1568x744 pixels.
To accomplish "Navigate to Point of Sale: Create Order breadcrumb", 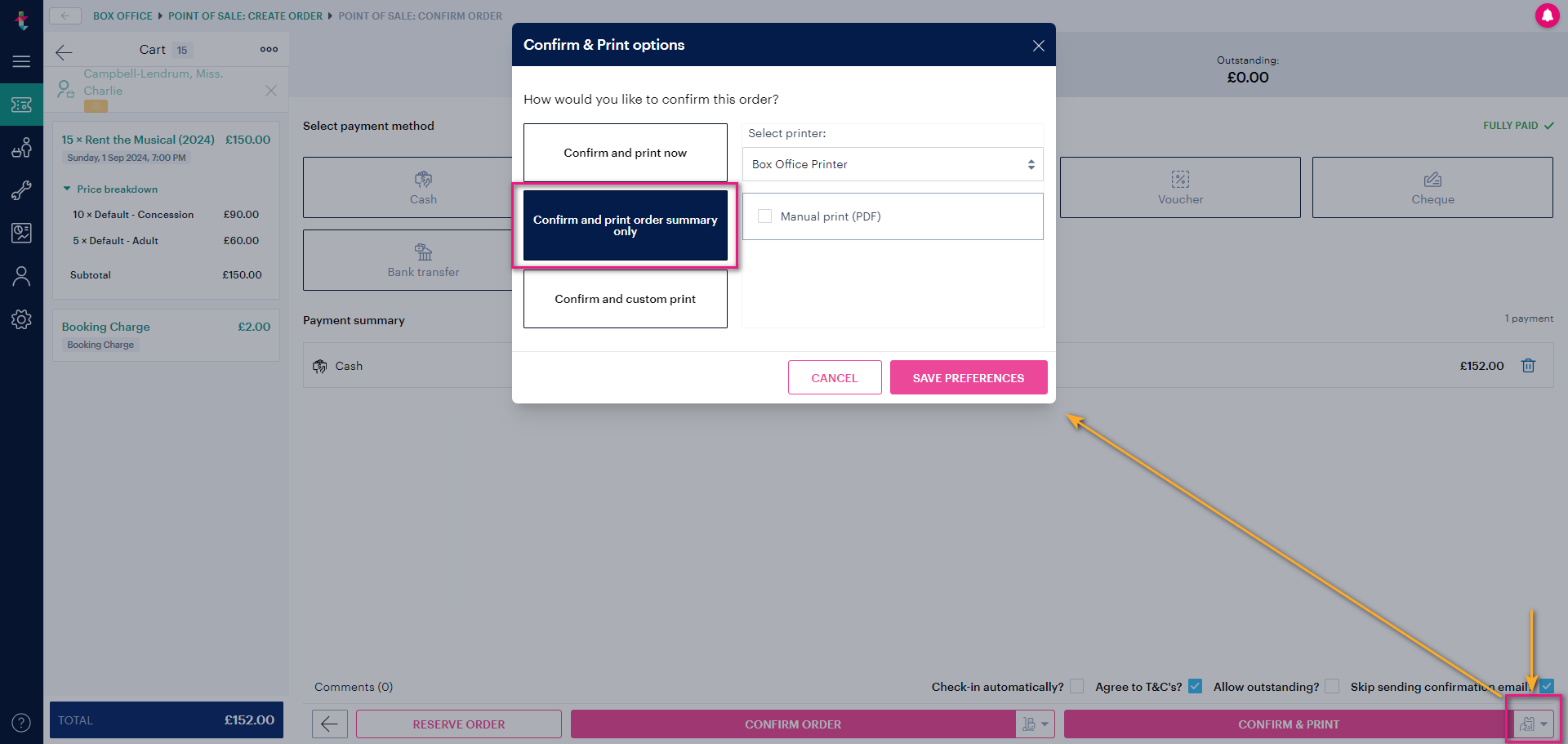I will tap(245, 16).
